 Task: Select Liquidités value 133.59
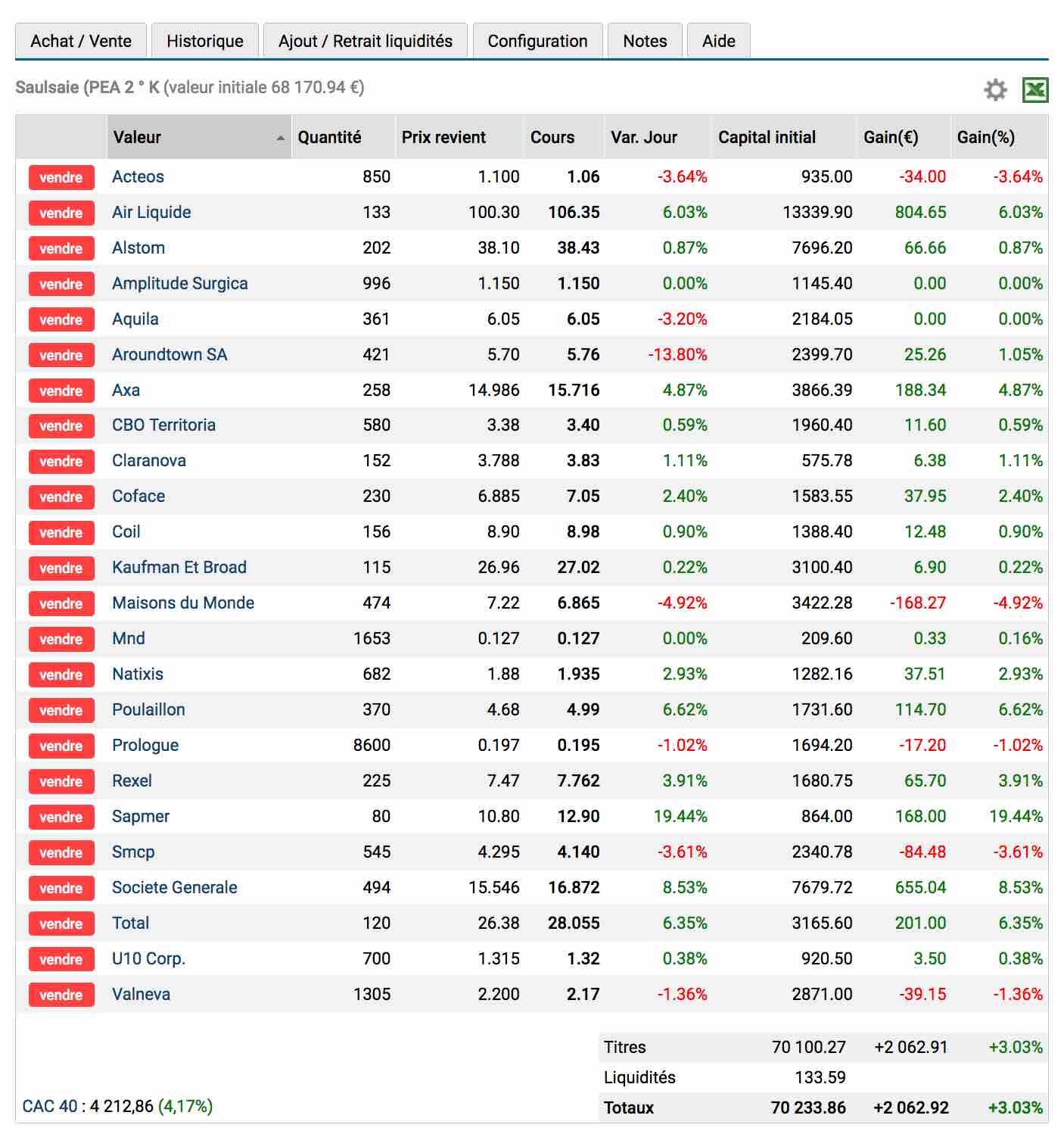click(820, 1078)
